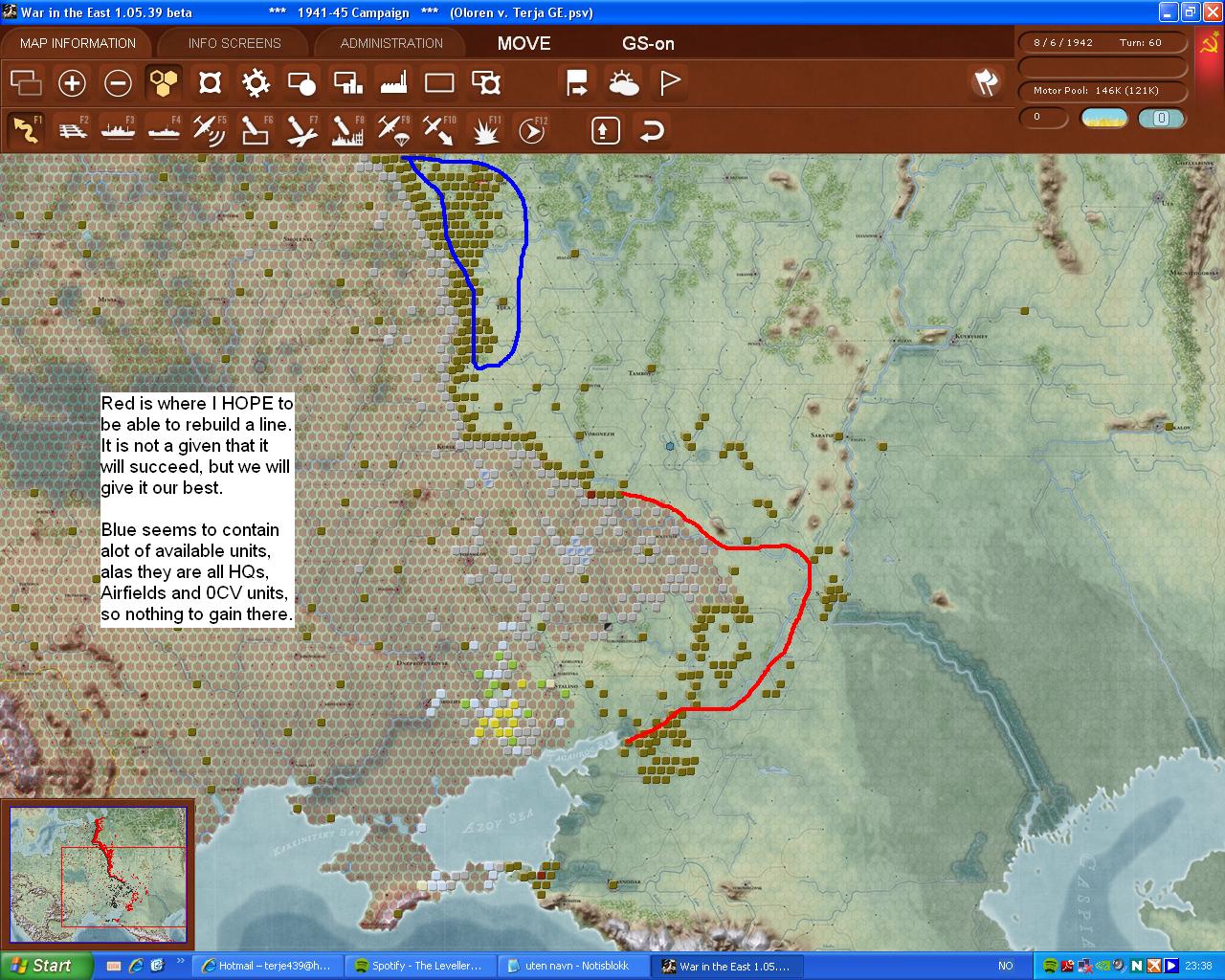Image resolution: width=1225 pixels, height=980 pixels.
Task: Click the ground weather indicator
Action: [1104, 118]
